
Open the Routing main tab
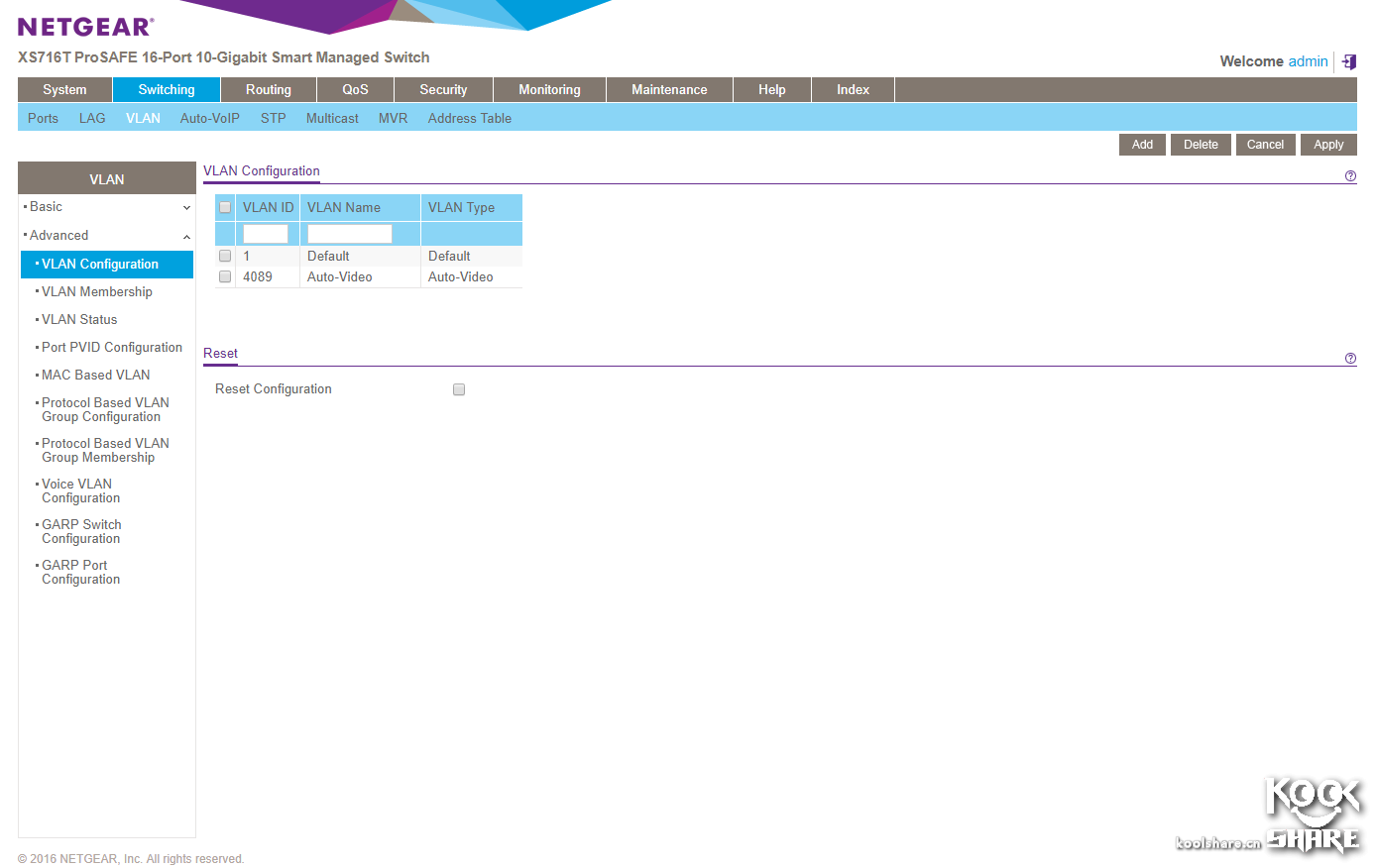click(x=269, y=90)
